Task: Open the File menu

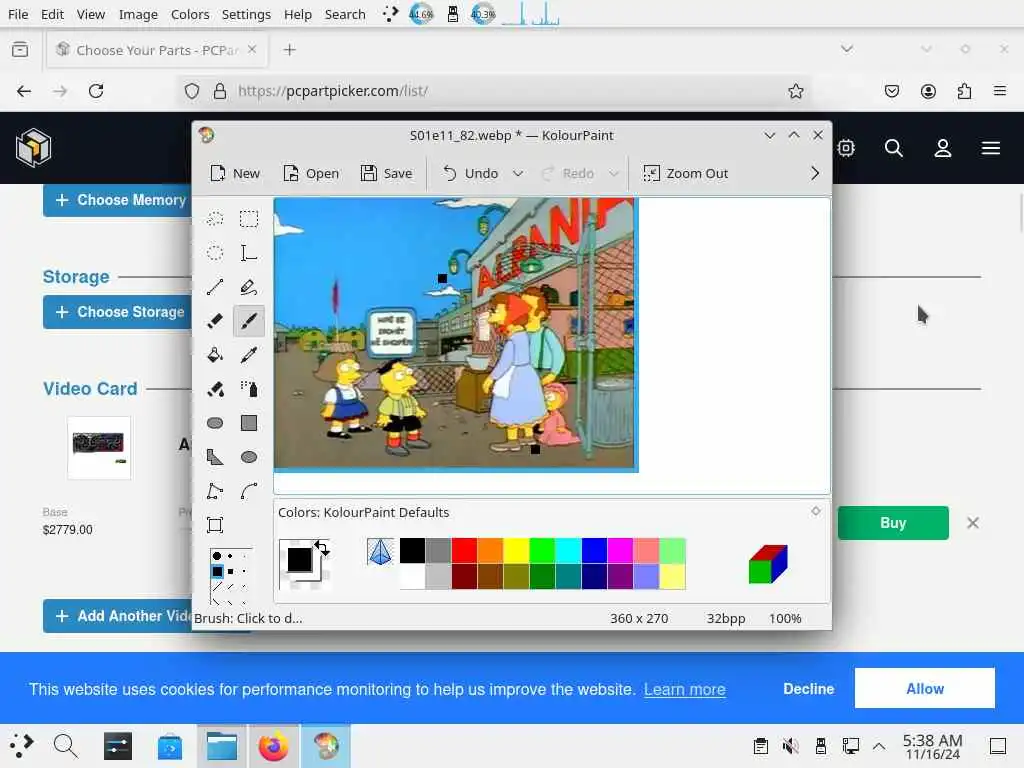Action: point(18,14)
